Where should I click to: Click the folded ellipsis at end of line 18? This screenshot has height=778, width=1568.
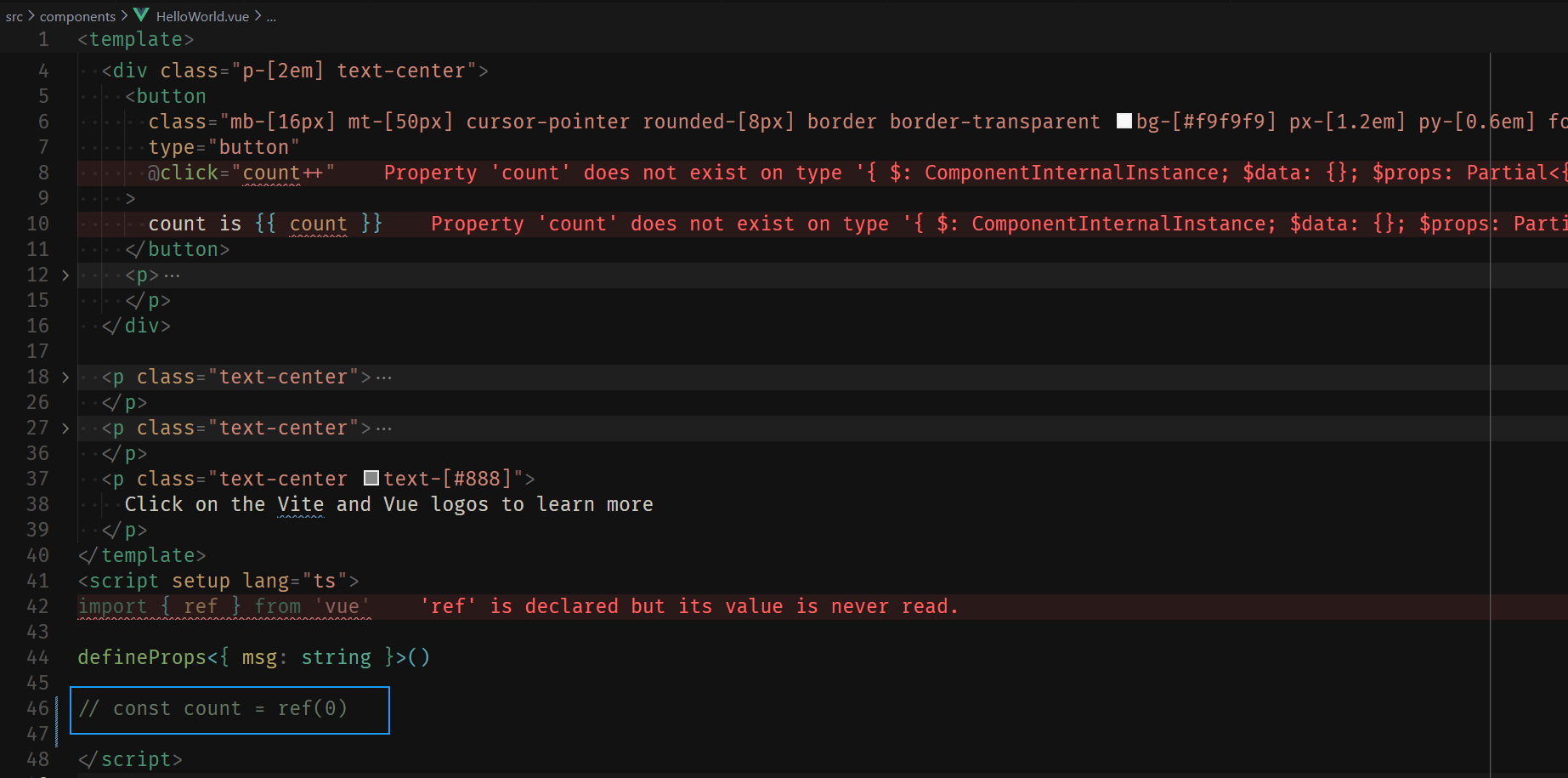click(384, 378)
